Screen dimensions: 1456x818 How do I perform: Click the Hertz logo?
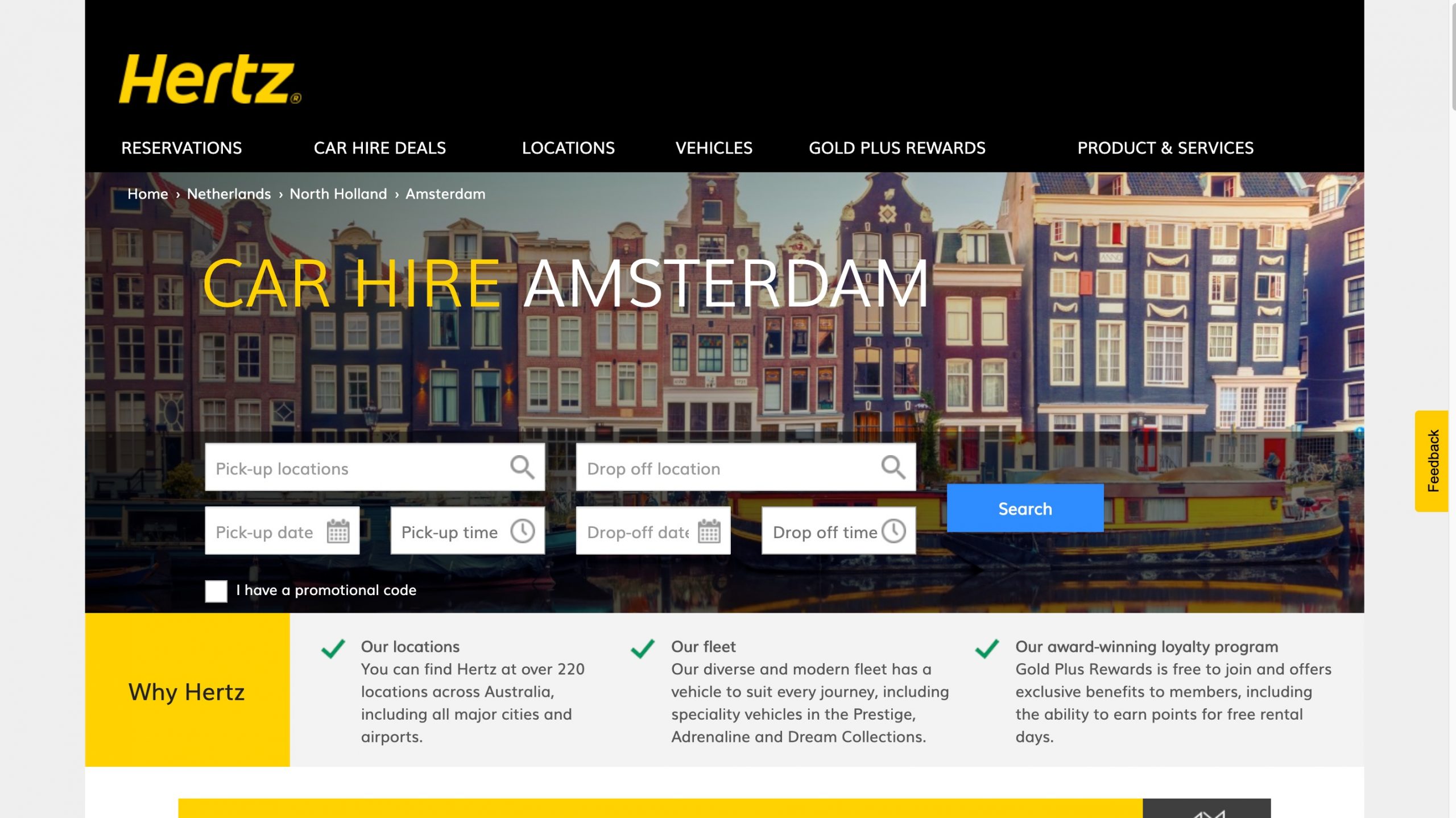coord(209,79)
